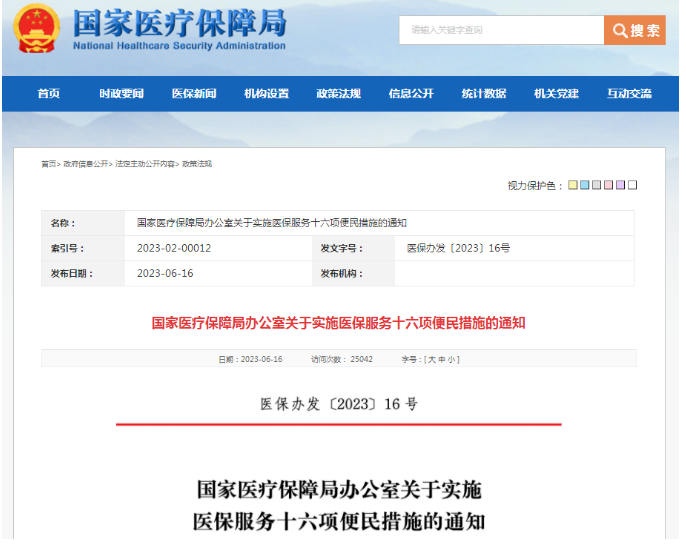Select the white eye-protection color swatch
686x546 pixels.
click(x=633, y=185)
